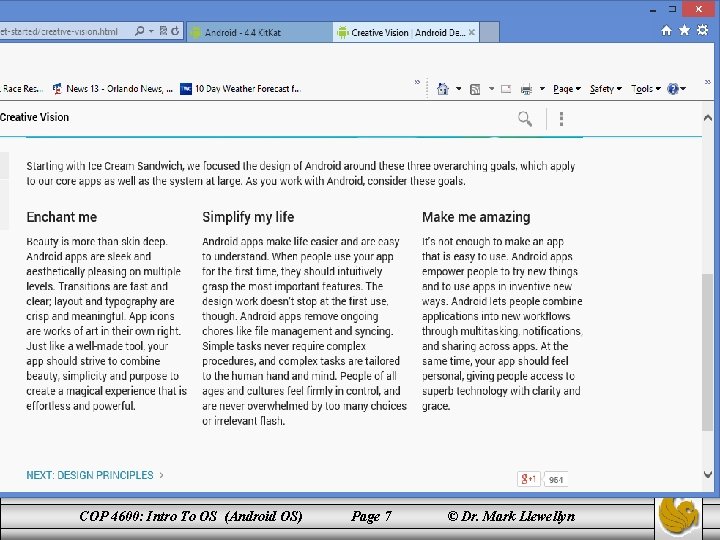Open a new blank tab

[x=489, y=33]
